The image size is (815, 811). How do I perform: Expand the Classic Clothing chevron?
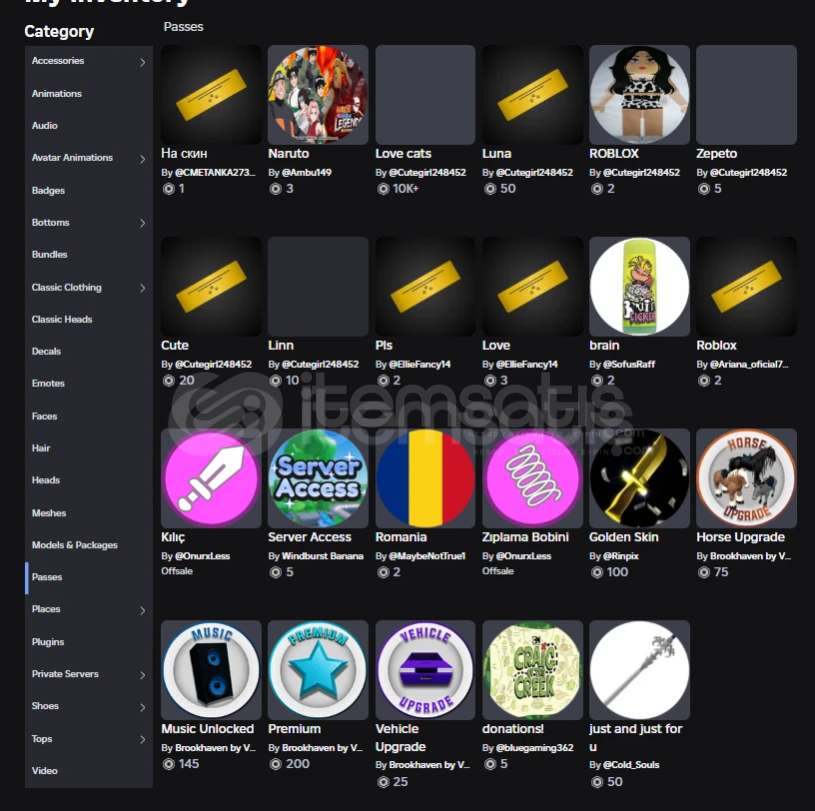142,288
